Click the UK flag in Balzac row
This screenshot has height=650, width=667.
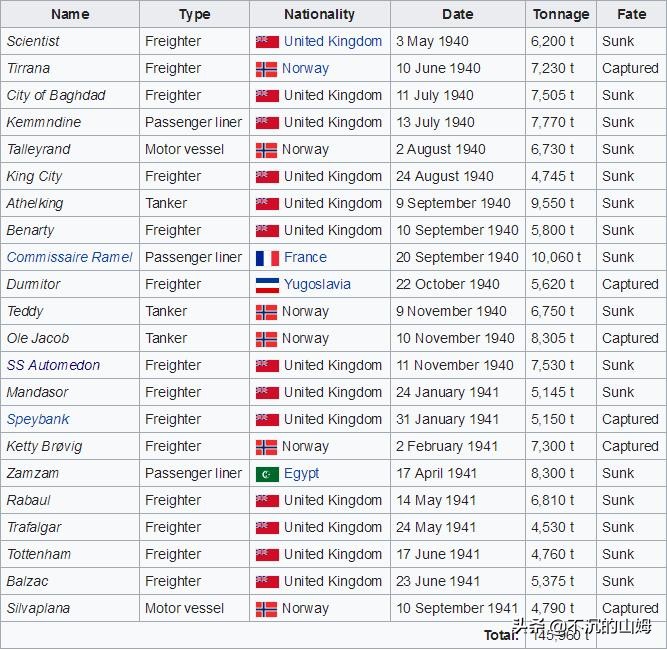tap(267, 581)
